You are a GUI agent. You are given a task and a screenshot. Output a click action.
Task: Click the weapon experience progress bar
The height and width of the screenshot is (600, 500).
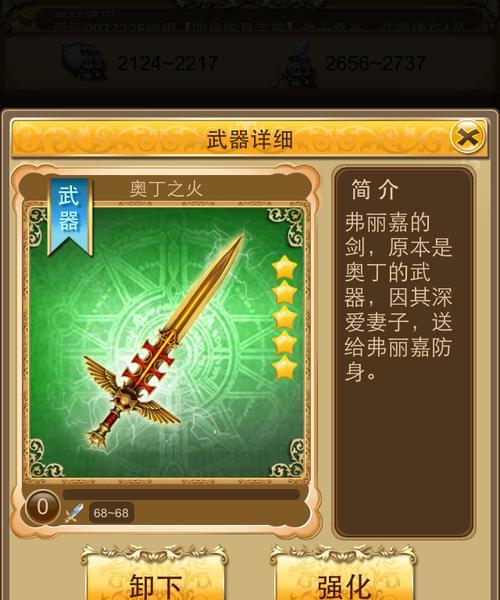181,494
